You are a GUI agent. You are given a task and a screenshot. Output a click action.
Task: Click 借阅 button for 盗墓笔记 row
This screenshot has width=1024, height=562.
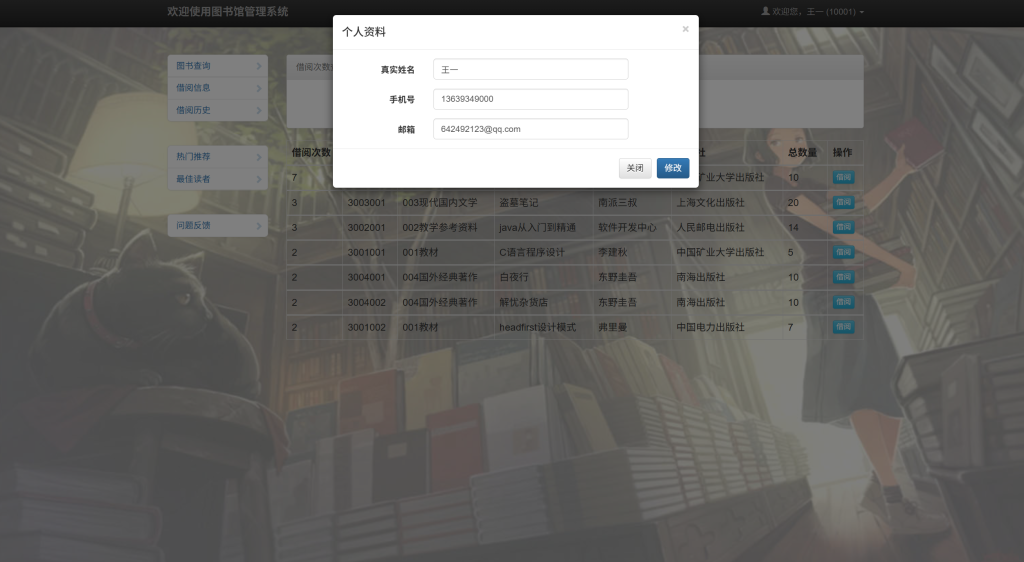843,202
